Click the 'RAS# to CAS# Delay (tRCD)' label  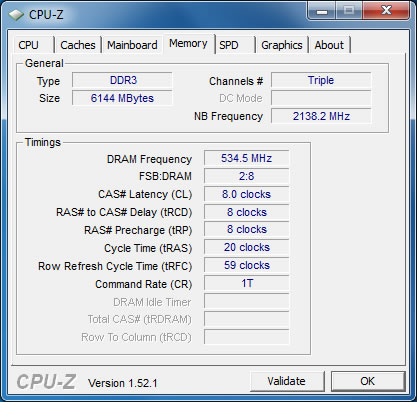tap(124, 212)
